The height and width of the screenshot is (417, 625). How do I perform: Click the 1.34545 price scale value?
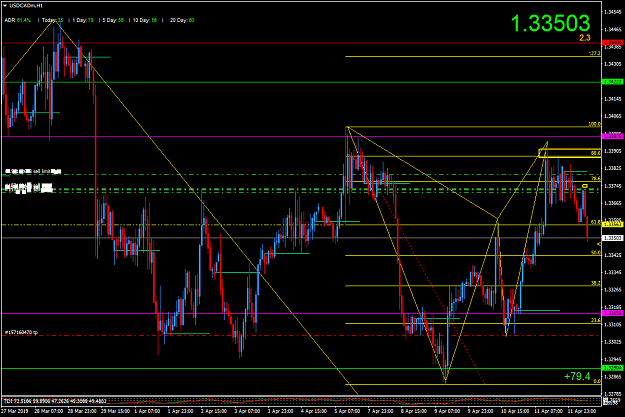613,12
